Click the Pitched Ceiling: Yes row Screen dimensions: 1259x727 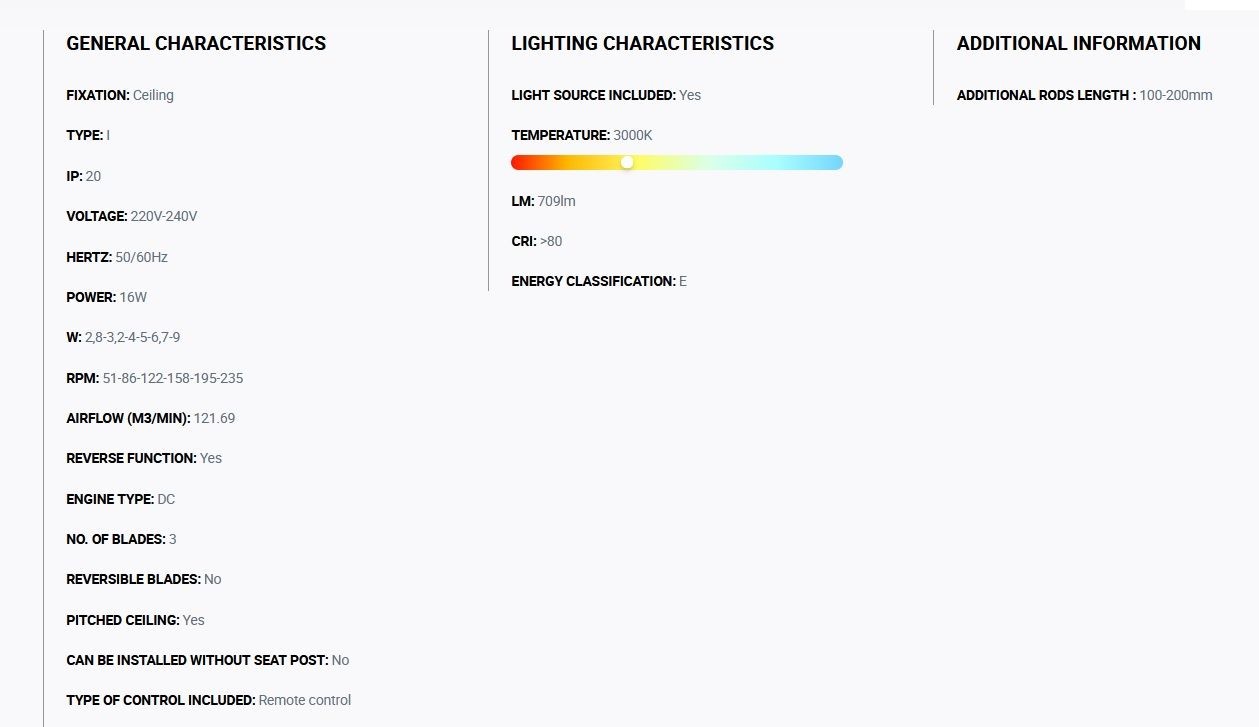(x=135, y=620)
